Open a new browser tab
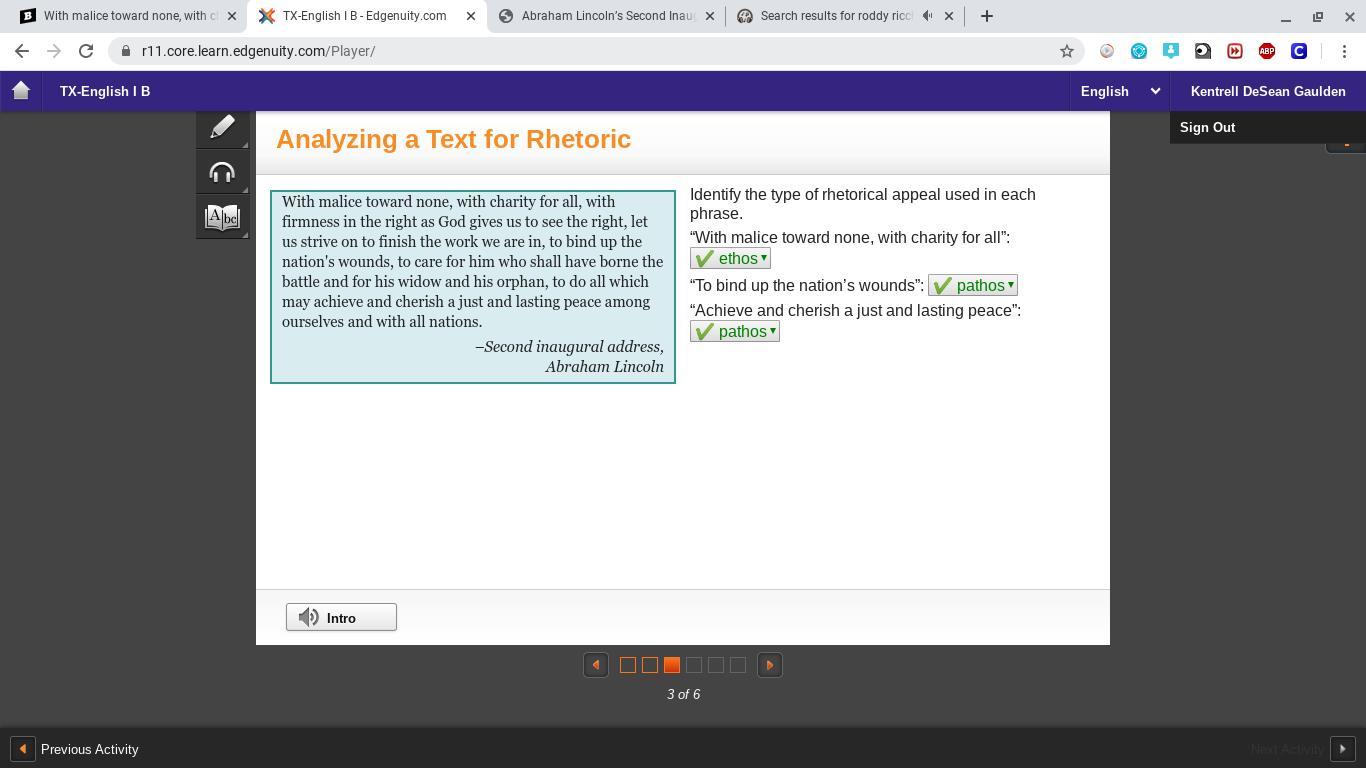The width and height of the screenshot is (1366, 768). click(x=987, y=16)
